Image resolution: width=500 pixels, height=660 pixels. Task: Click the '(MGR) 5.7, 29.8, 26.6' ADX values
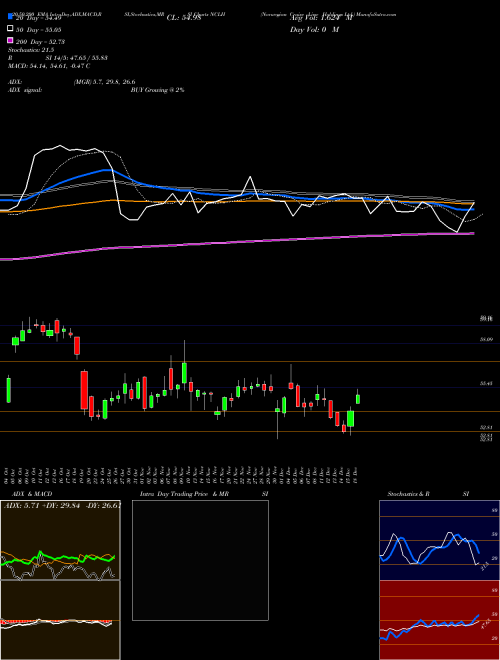[104, 82]
